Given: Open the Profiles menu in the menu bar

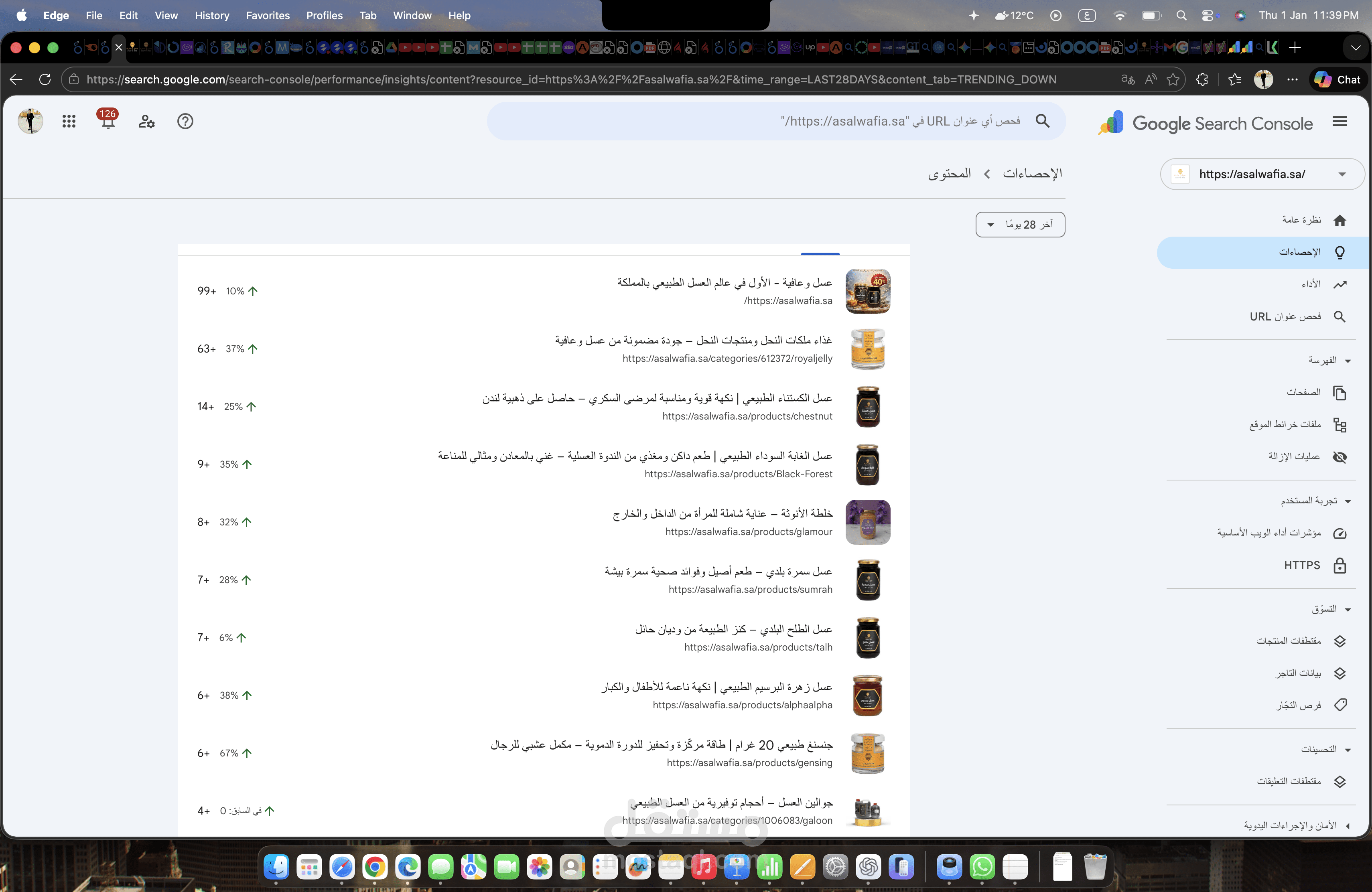Looking at the screenshot, I should pos(324,16).
